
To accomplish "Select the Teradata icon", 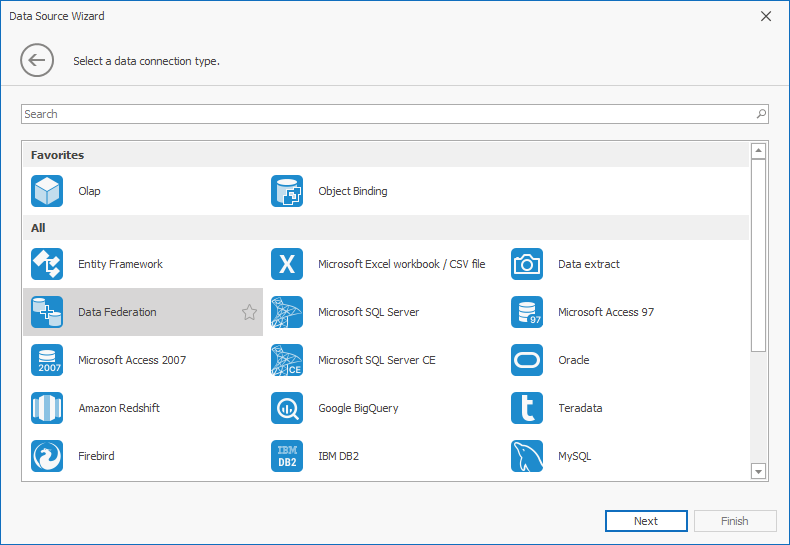I will [x=527, y=408].
